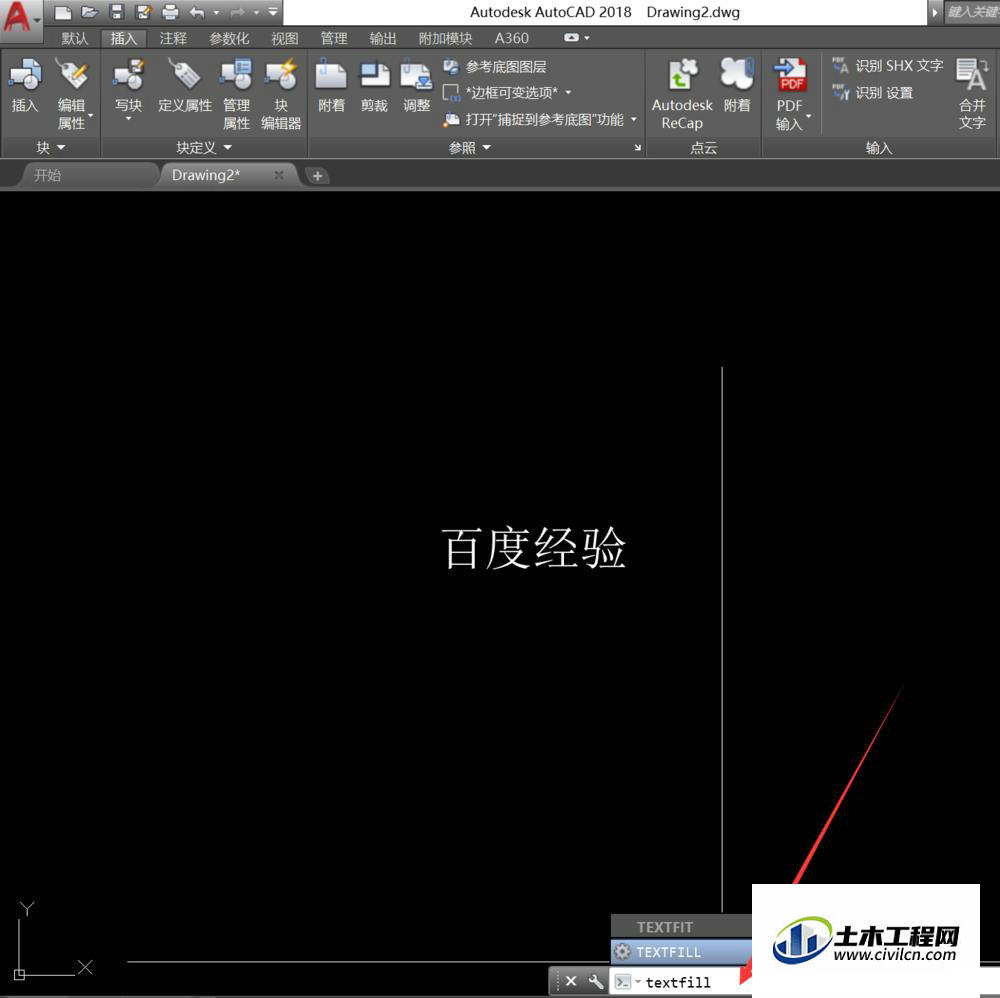Image resolution: width=1000 pixels, height=998 pixels.
Task: Click the Plot printer icon
Action: (170, 12)
